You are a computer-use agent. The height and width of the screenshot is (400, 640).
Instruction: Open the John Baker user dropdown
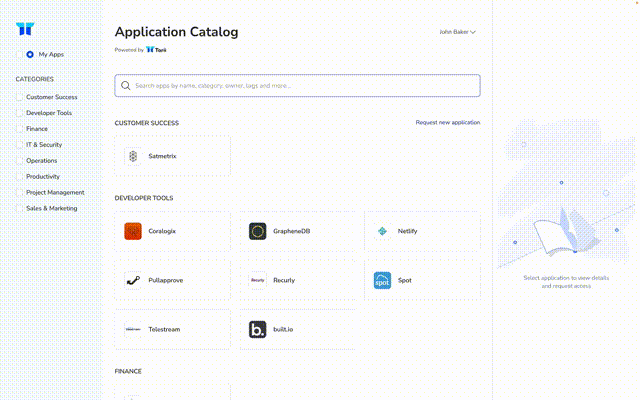pyautogui.click(x=457, y=32)
